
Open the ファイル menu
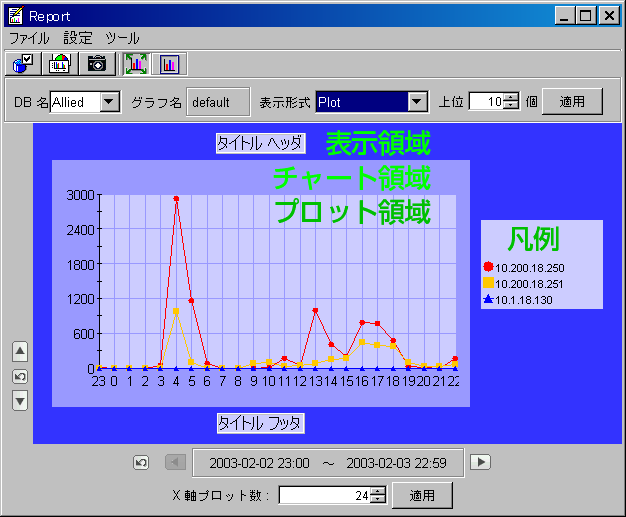click(29, 39)
